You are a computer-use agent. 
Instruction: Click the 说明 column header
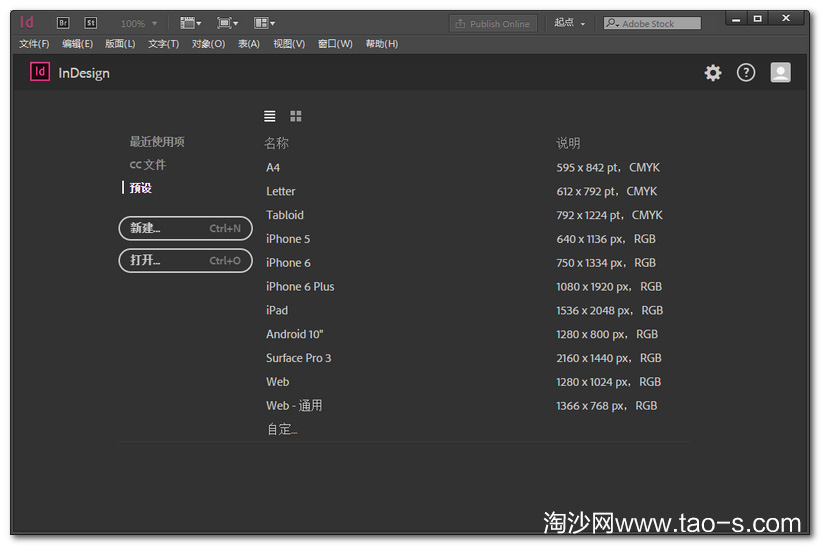click(568, 143)
